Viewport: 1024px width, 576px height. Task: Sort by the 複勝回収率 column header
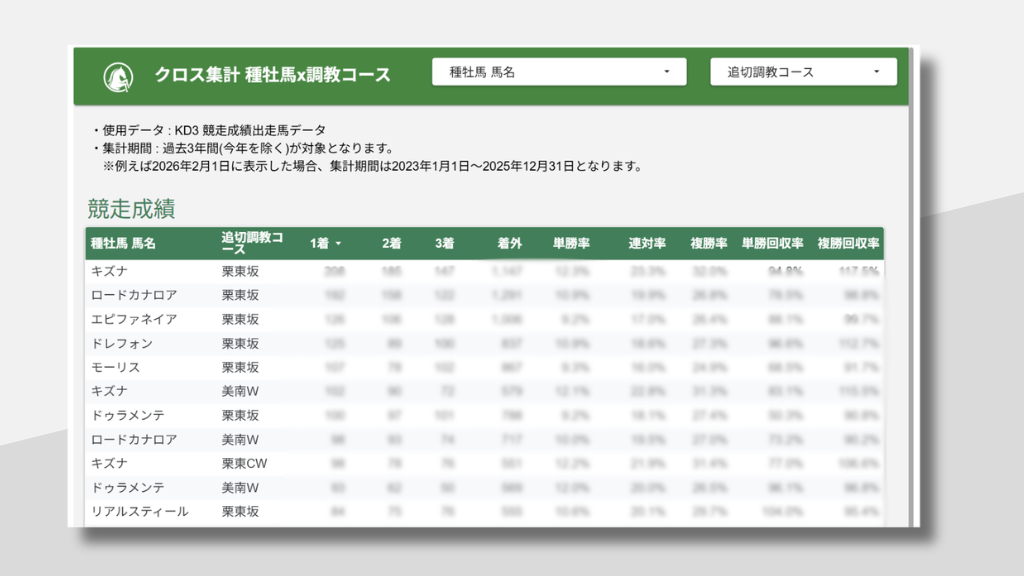848,243
